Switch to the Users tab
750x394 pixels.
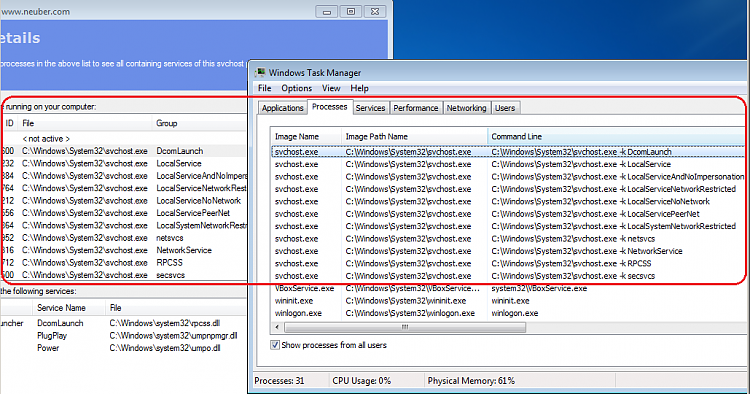[505, 108]
